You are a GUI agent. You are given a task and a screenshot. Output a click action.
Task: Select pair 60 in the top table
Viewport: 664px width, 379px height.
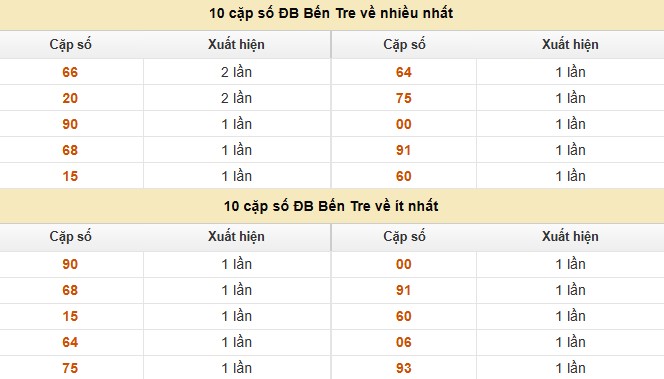tap(404, 176)
